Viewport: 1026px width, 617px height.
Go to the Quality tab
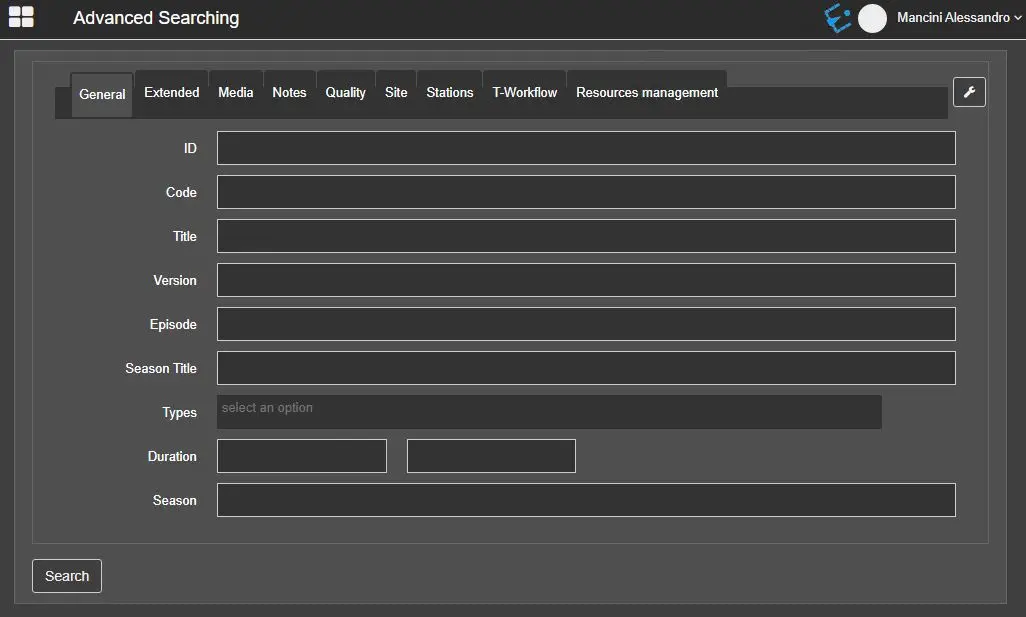point(345,92)
